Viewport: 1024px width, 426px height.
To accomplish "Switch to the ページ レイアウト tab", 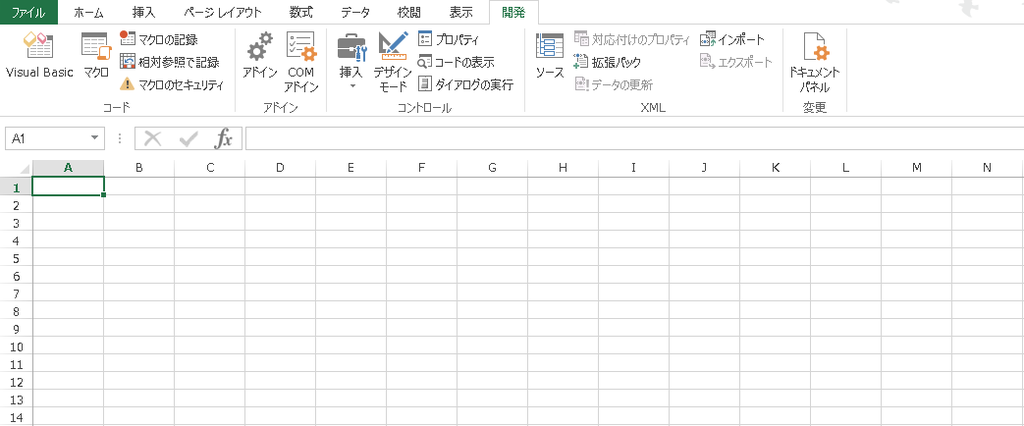I will coord(223,12).
